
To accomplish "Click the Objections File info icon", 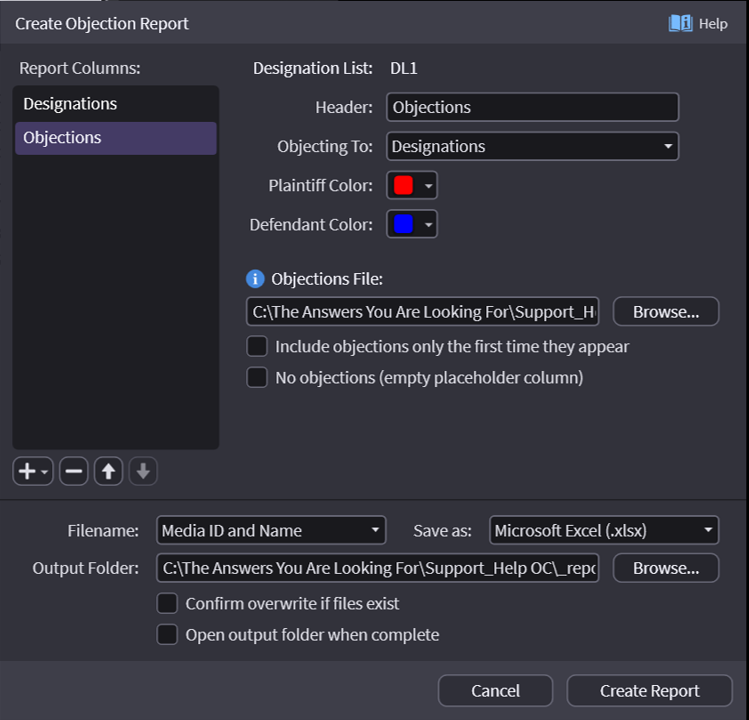I will click(x=256, y=279).
